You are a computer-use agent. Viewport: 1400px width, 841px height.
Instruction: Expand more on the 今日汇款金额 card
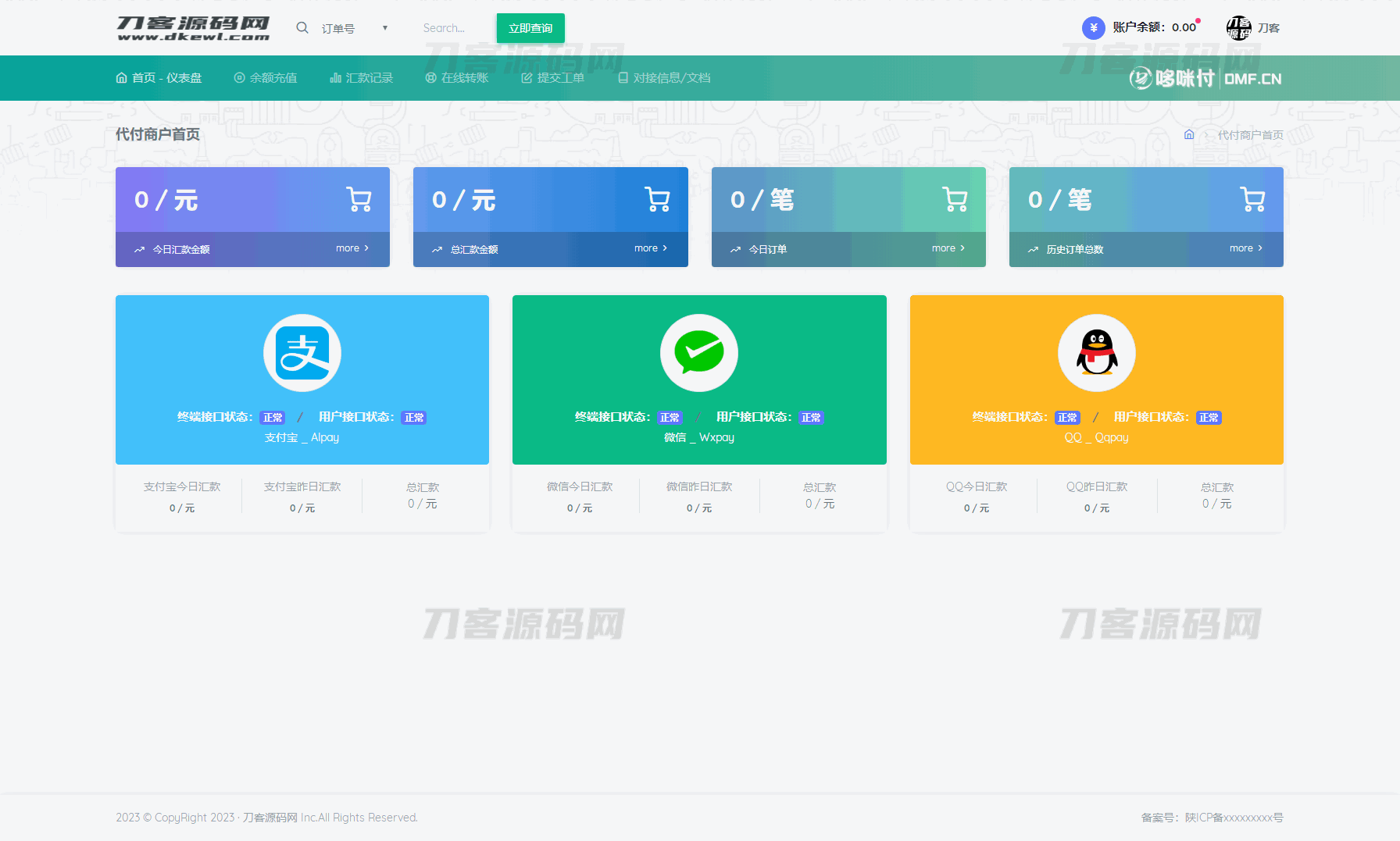(352, 248)
